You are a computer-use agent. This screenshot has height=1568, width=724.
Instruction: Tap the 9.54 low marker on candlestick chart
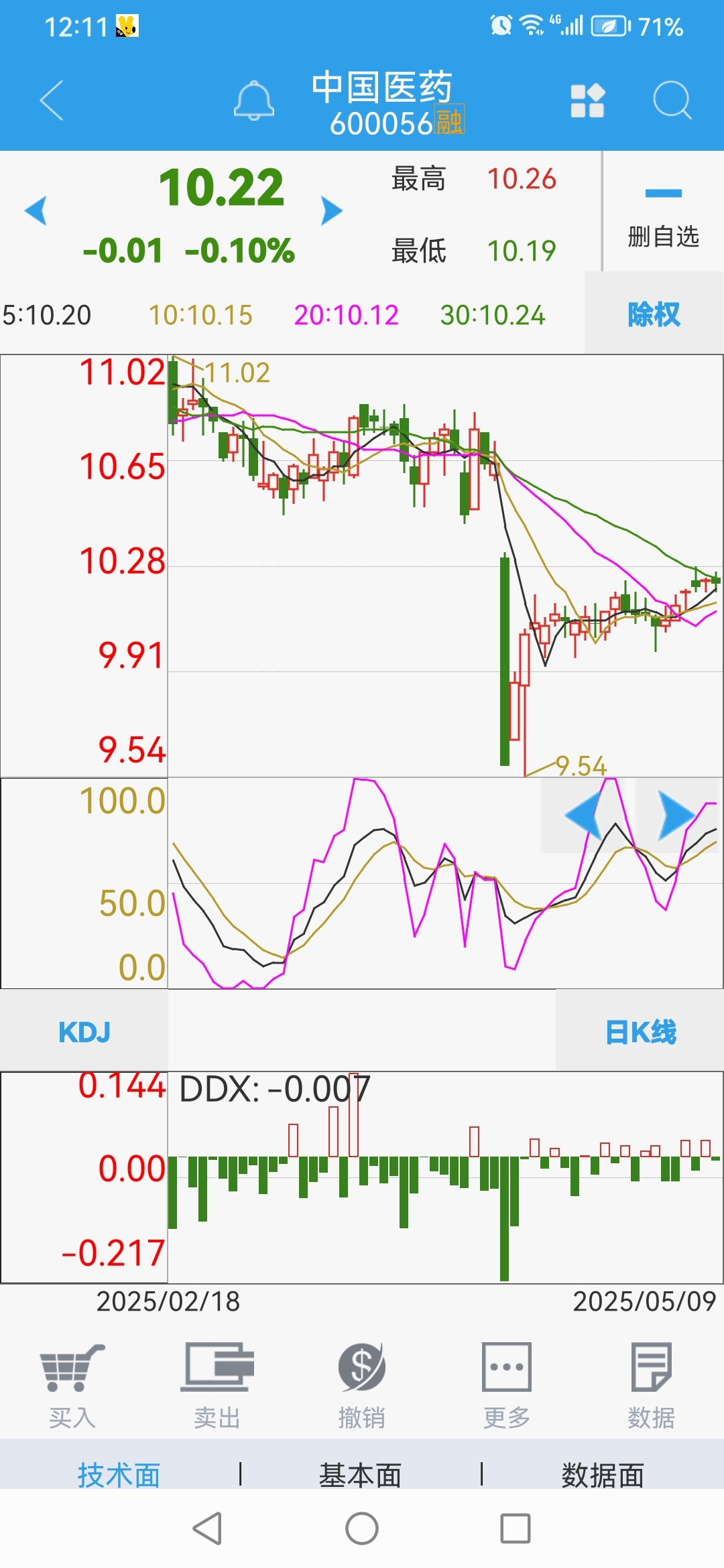tap(581, 765)
